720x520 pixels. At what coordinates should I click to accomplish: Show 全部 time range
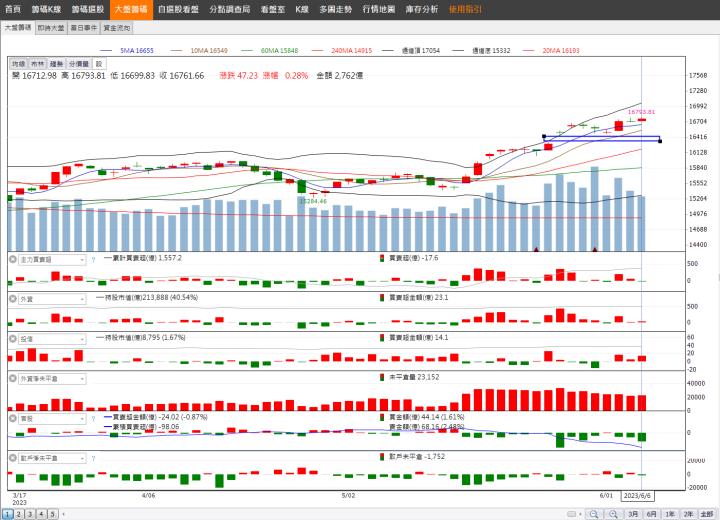[x=707, y=513]
